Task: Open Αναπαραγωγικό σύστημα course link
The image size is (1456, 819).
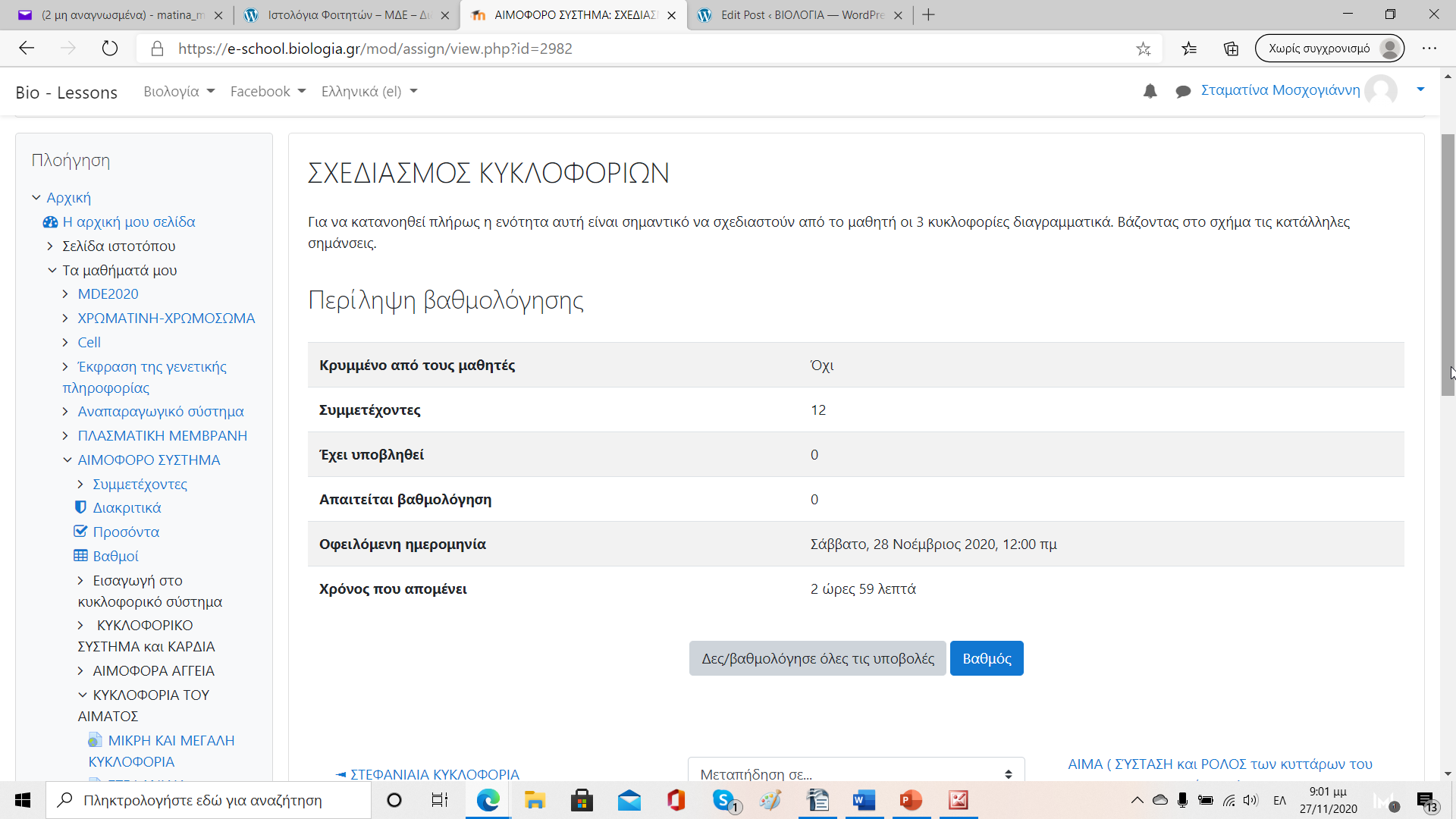Action: (161, 412)
